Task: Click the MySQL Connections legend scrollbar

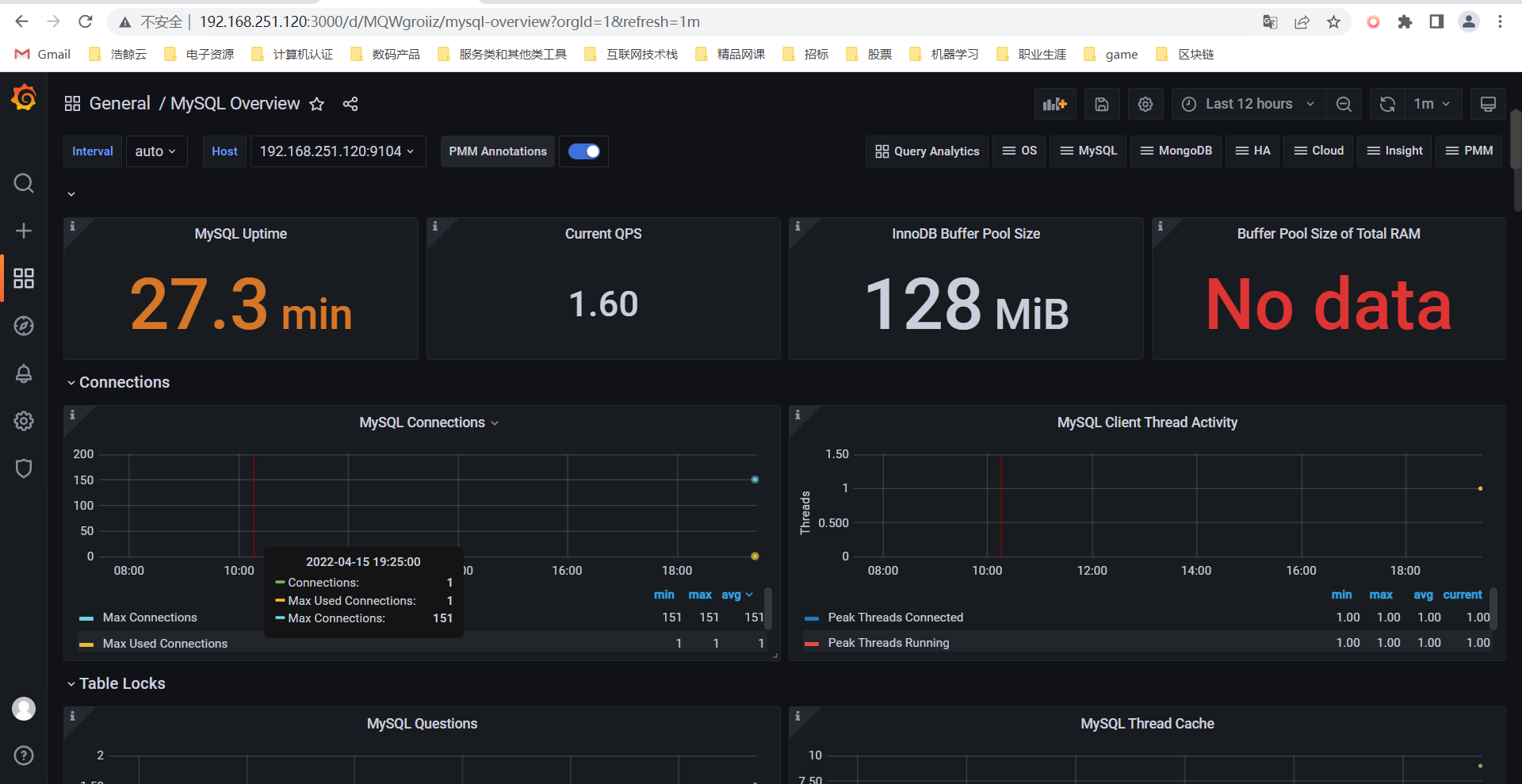Action: click(767, 607)
